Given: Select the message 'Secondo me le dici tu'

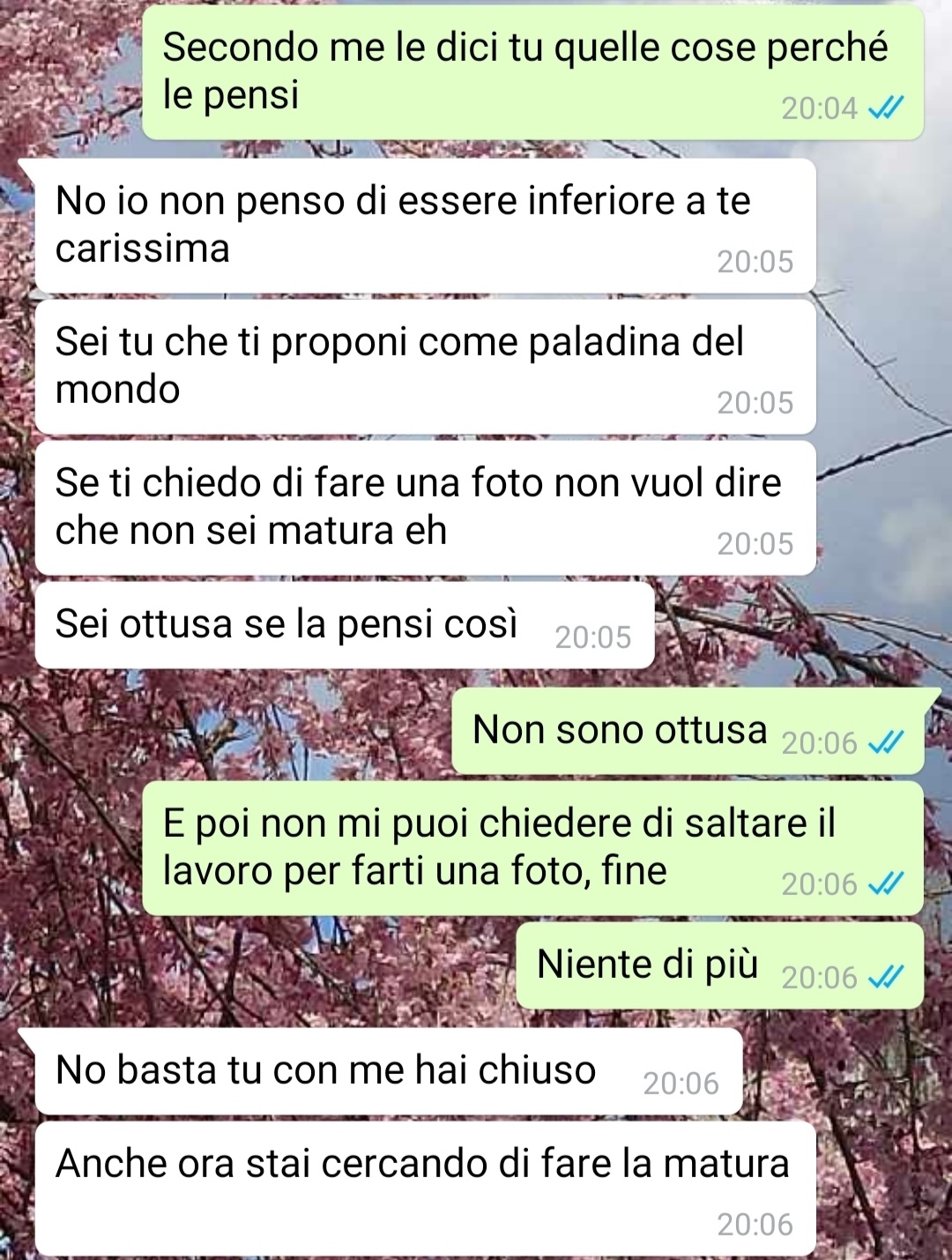Looking at the screenshot, I should 532,72.
